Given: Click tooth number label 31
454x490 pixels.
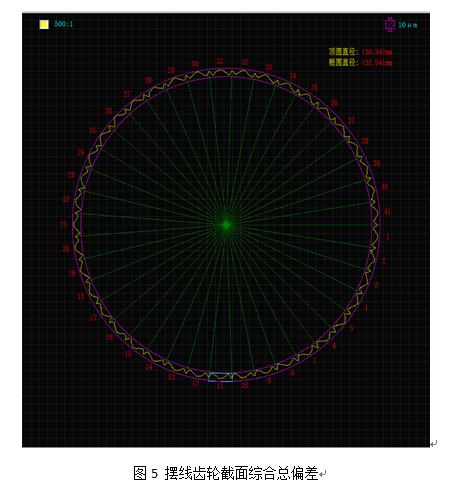Looking at the screenshot, I should (x=220, y=61).
